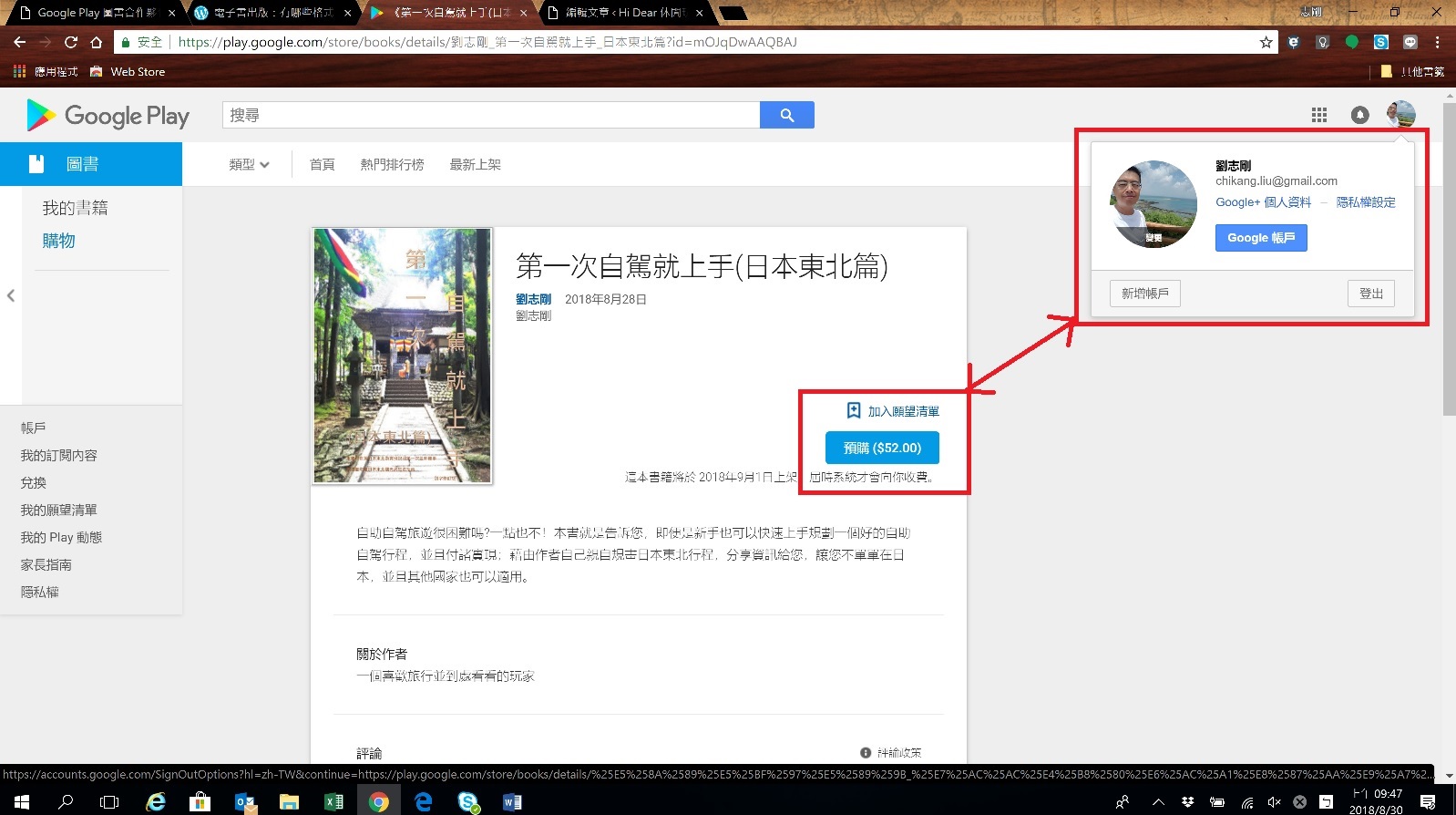Image resolution: width=1456 pixels, height=815 pixels.
Task: Open Google+ 個人資料 link
Action: pos(1263,202)
